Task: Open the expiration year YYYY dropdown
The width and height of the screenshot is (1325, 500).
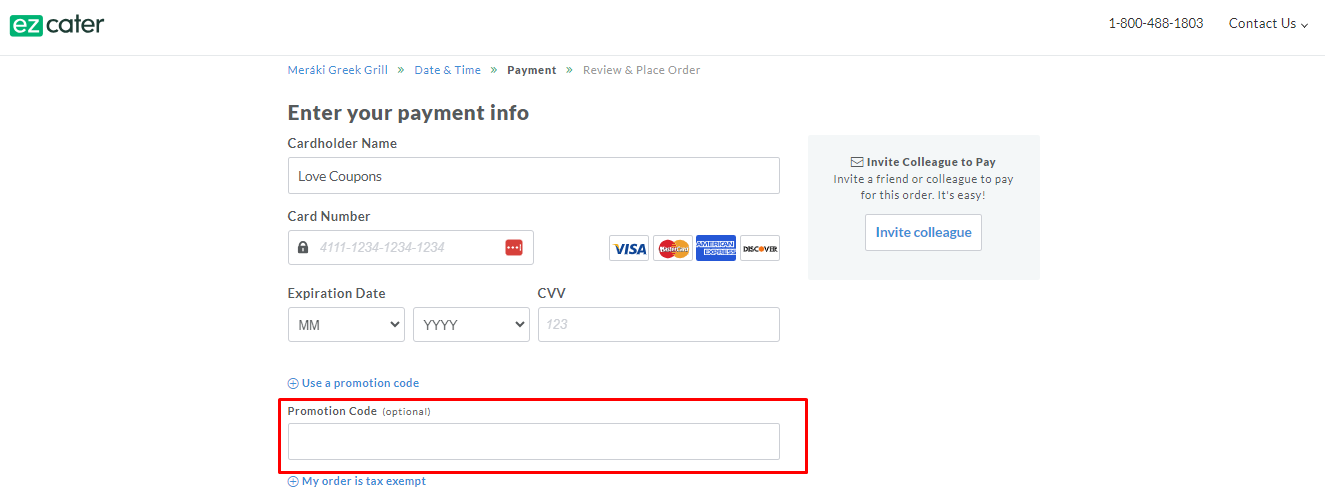Action: pos(471,325)
